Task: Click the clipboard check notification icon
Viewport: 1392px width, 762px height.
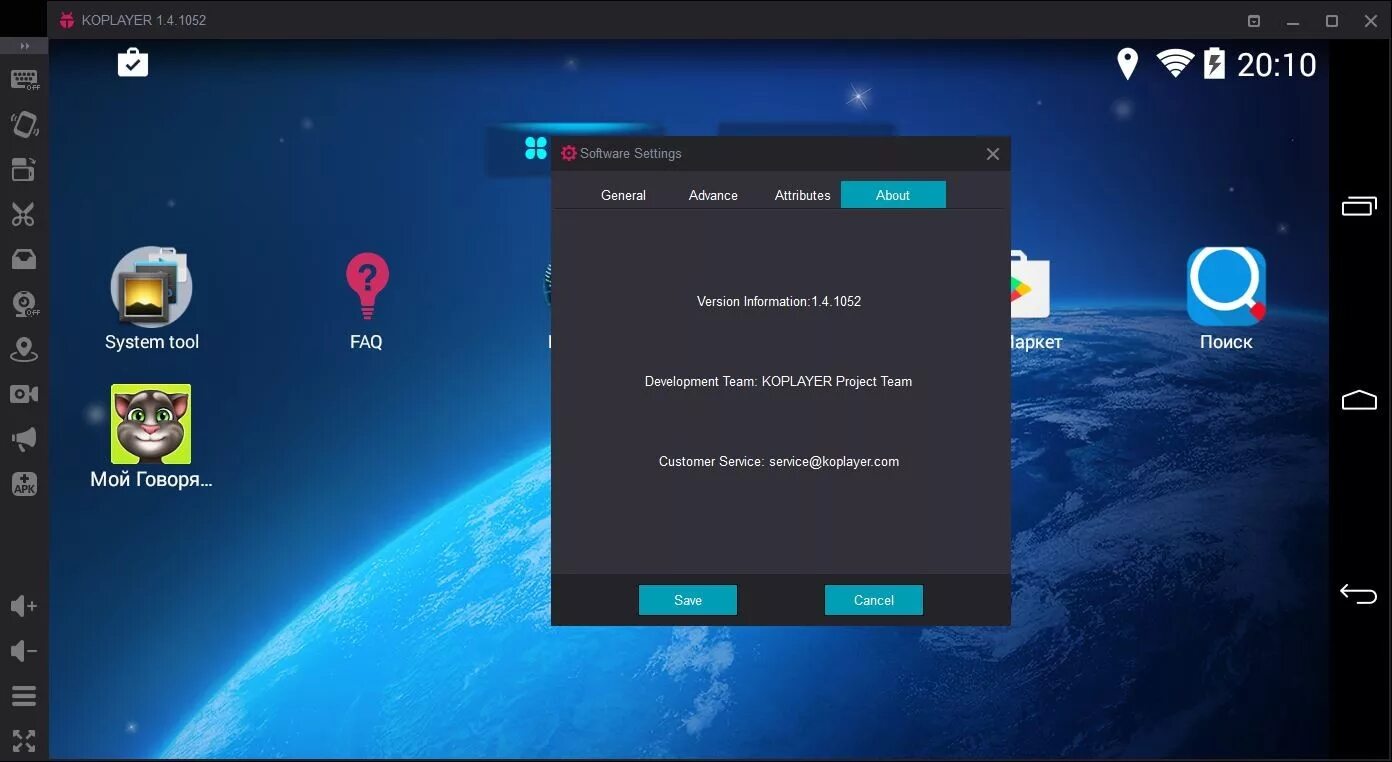Action: (x=133, y=62)
